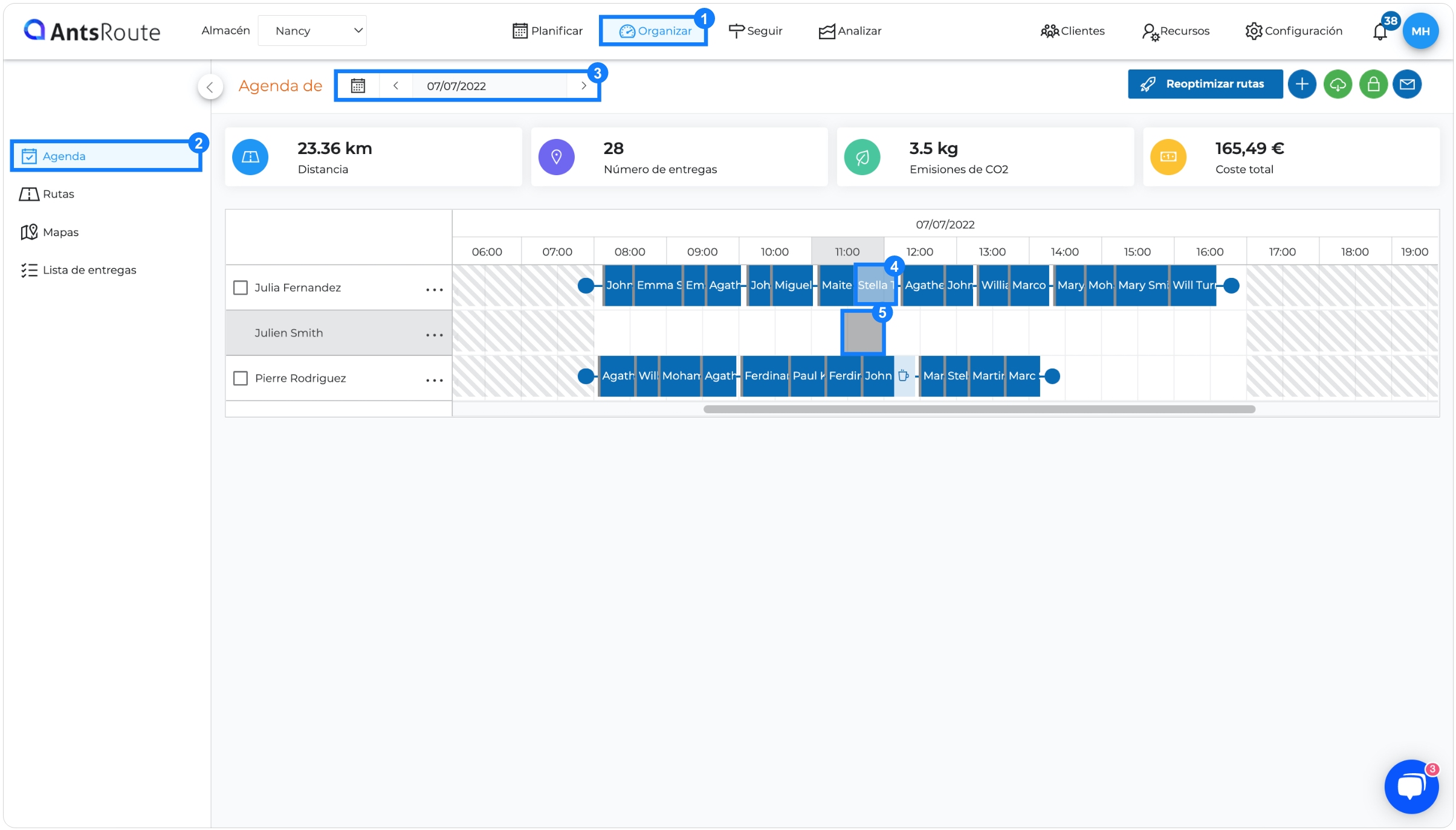Click Reoptimizar rutas button
This screenshot has width=1456, height=830.
[x=1205, y=84]
